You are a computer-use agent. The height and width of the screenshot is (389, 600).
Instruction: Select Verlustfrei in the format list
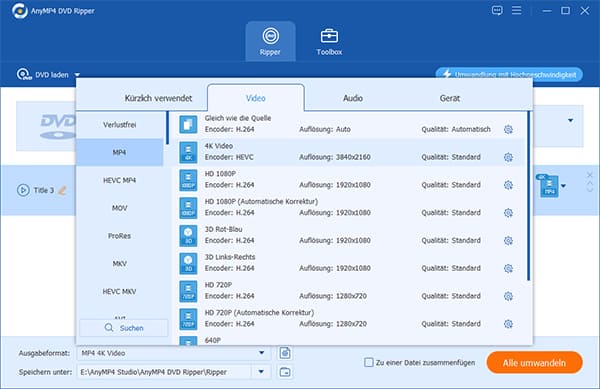pos(119,125)
